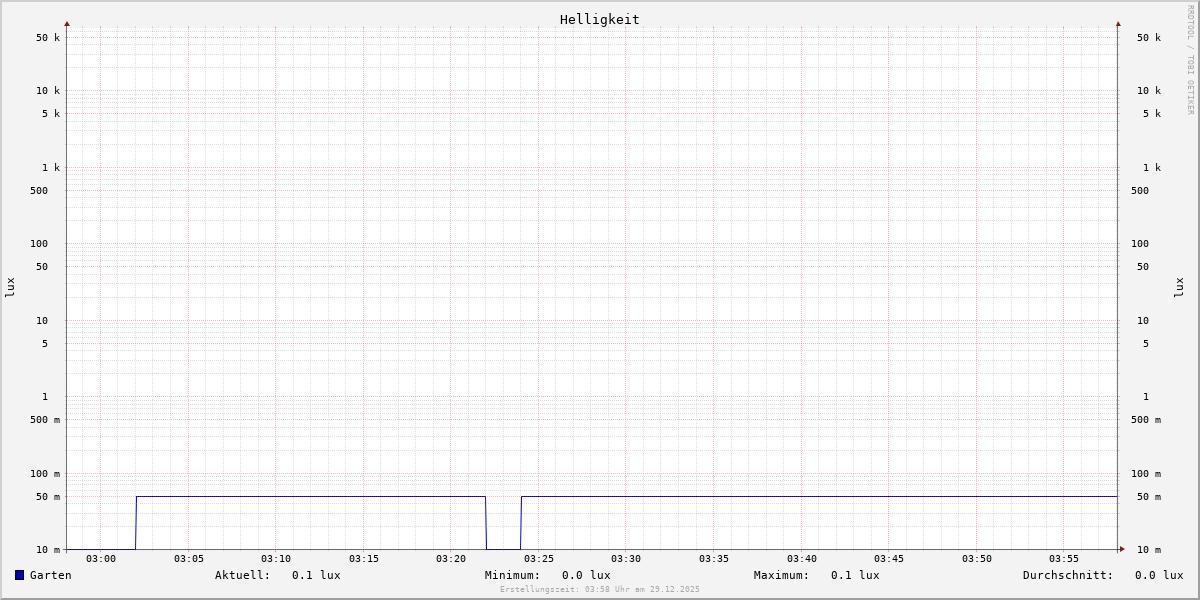
Task: Pick the 03:40 time axis label
Action: [x=802, y=559]
